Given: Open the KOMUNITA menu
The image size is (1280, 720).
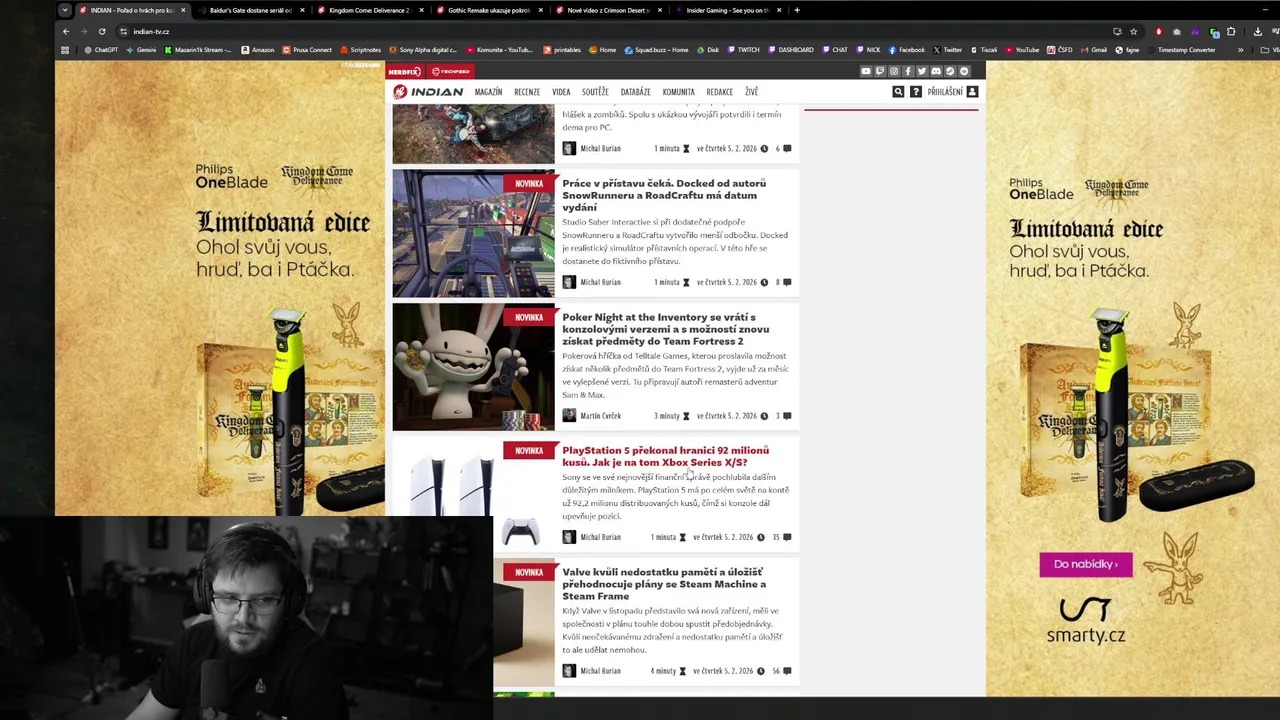Looking at the screenshot, I should tap(678, 92).
